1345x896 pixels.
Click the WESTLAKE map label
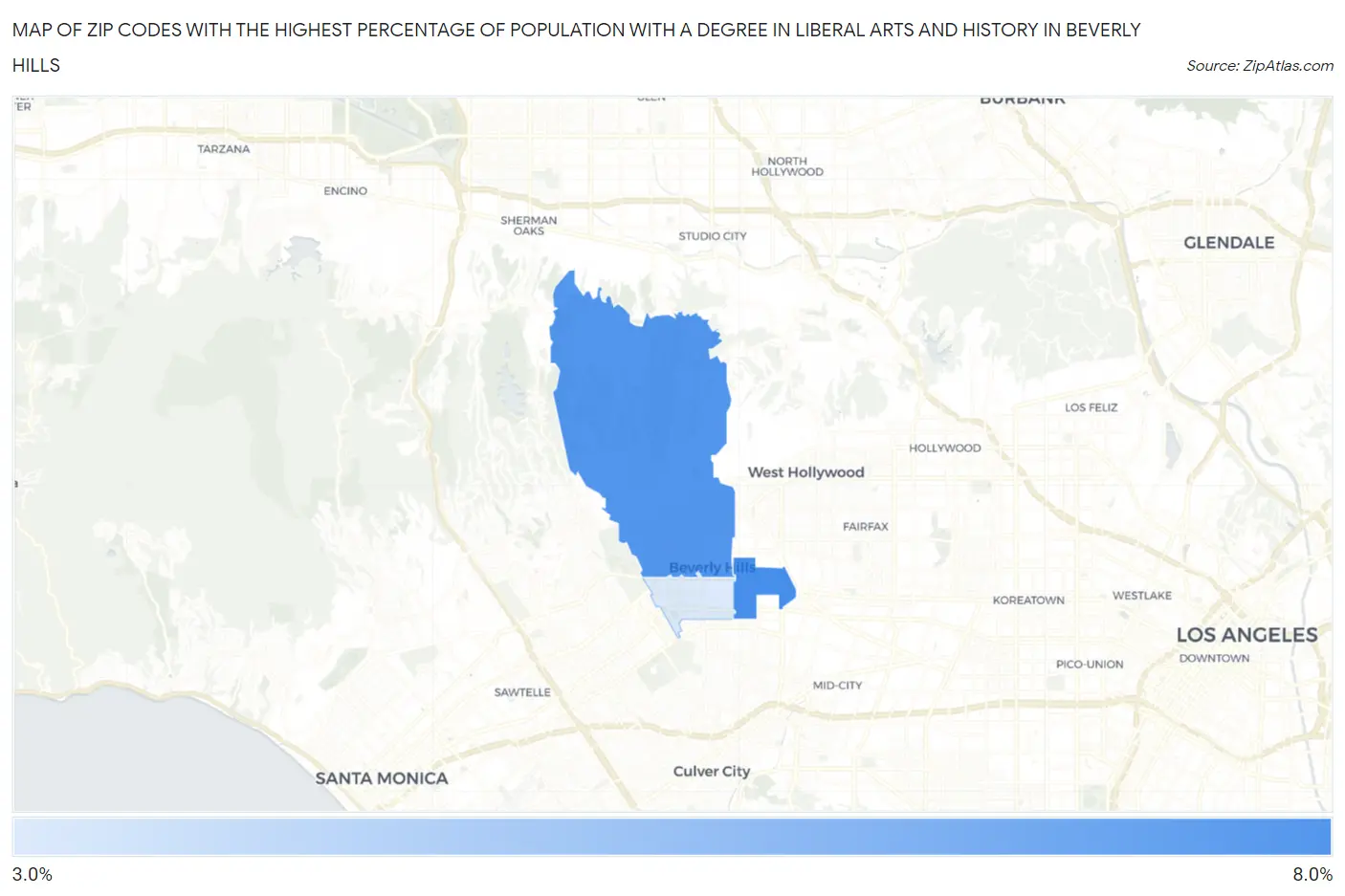pyautogui.click(x=1142, y=596)
